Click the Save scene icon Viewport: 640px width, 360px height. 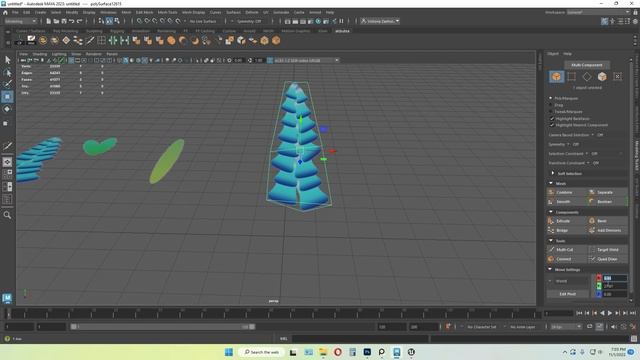(x=64, y=21)
